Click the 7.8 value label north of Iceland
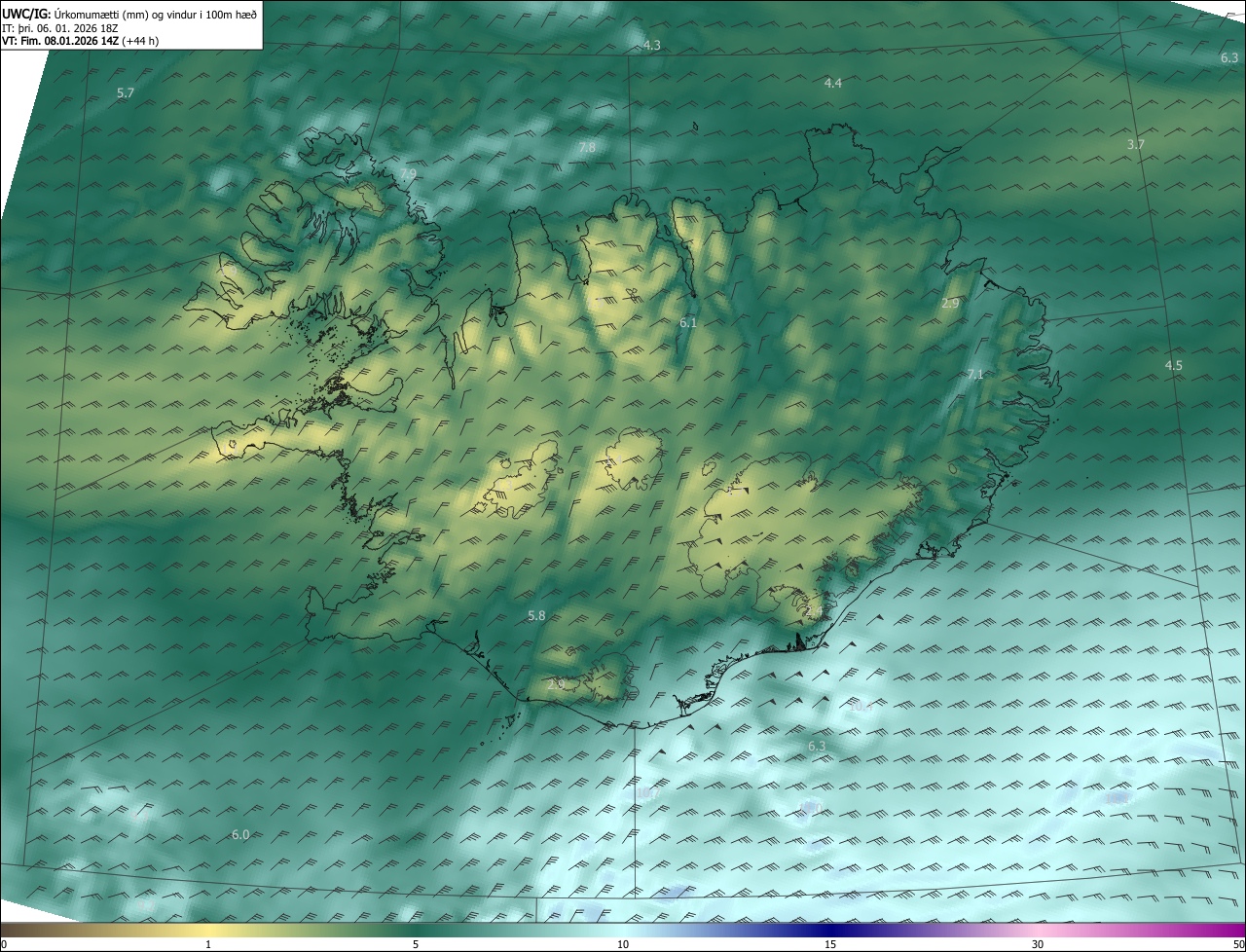 coord(587,147)
